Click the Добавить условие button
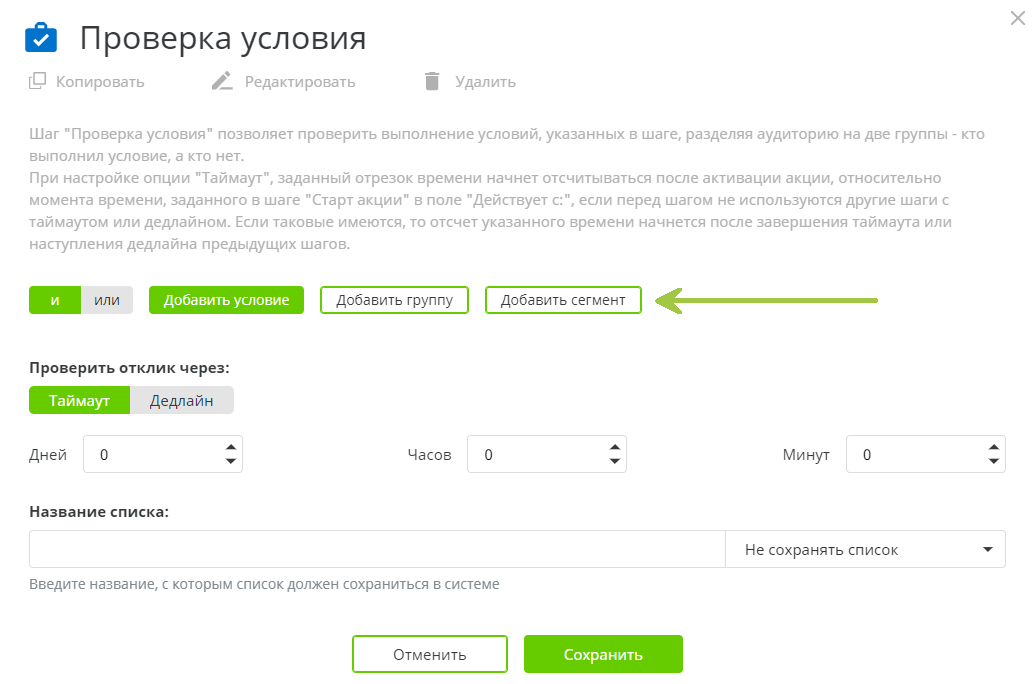This screenshot has width=1036, height=684. coord(226,299)
